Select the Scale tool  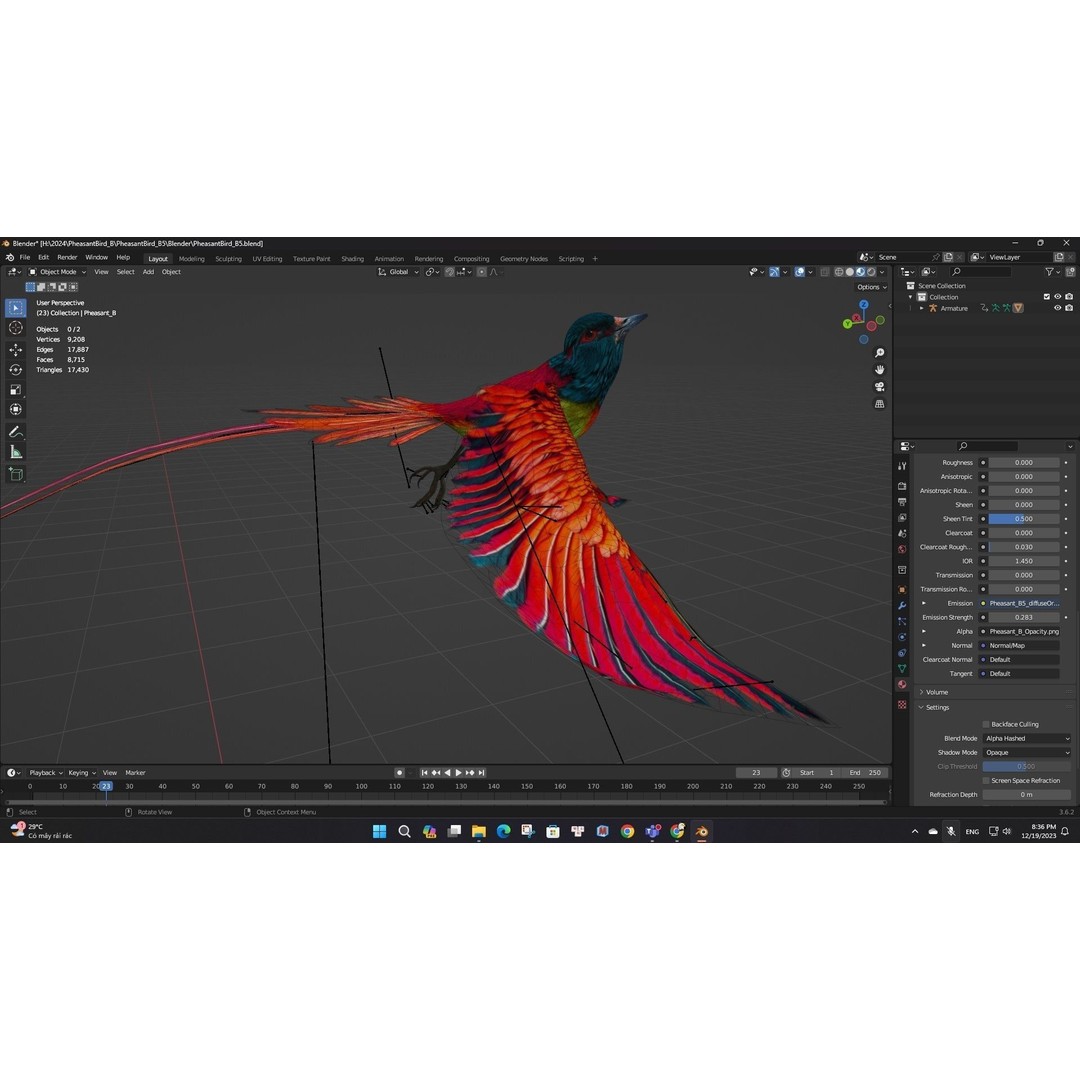point(16,390)
